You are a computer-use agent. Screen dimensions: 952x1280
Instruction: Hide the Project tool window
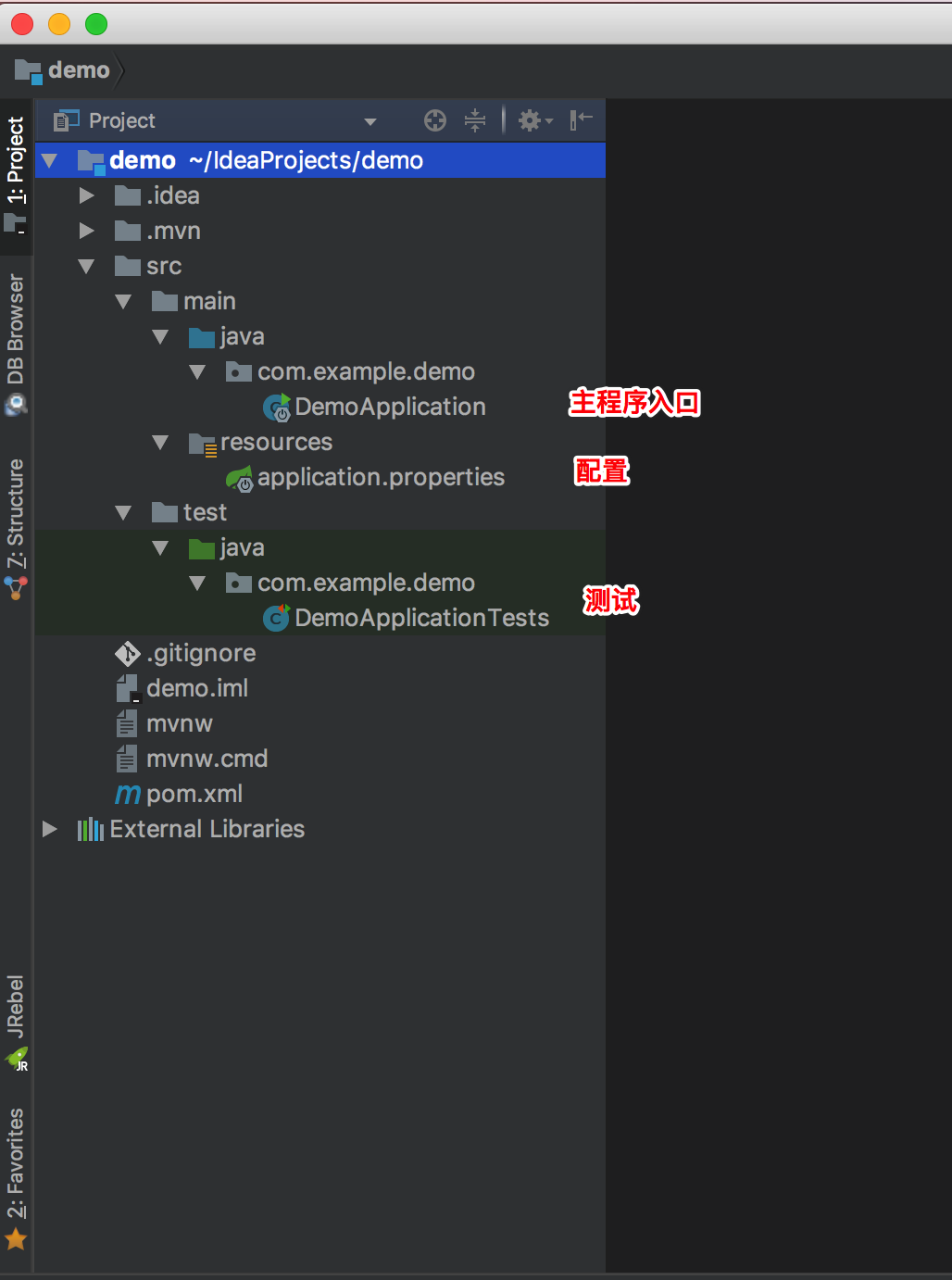(581, 120)
